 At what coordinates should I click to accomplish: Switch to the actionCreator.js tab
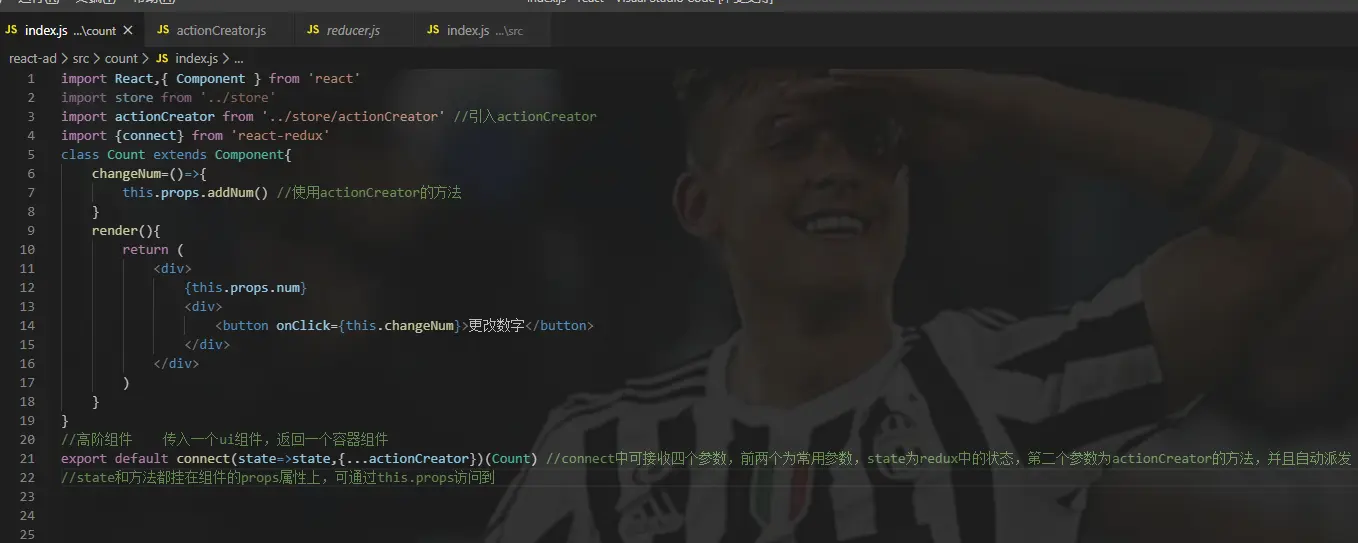pos(220,31)
